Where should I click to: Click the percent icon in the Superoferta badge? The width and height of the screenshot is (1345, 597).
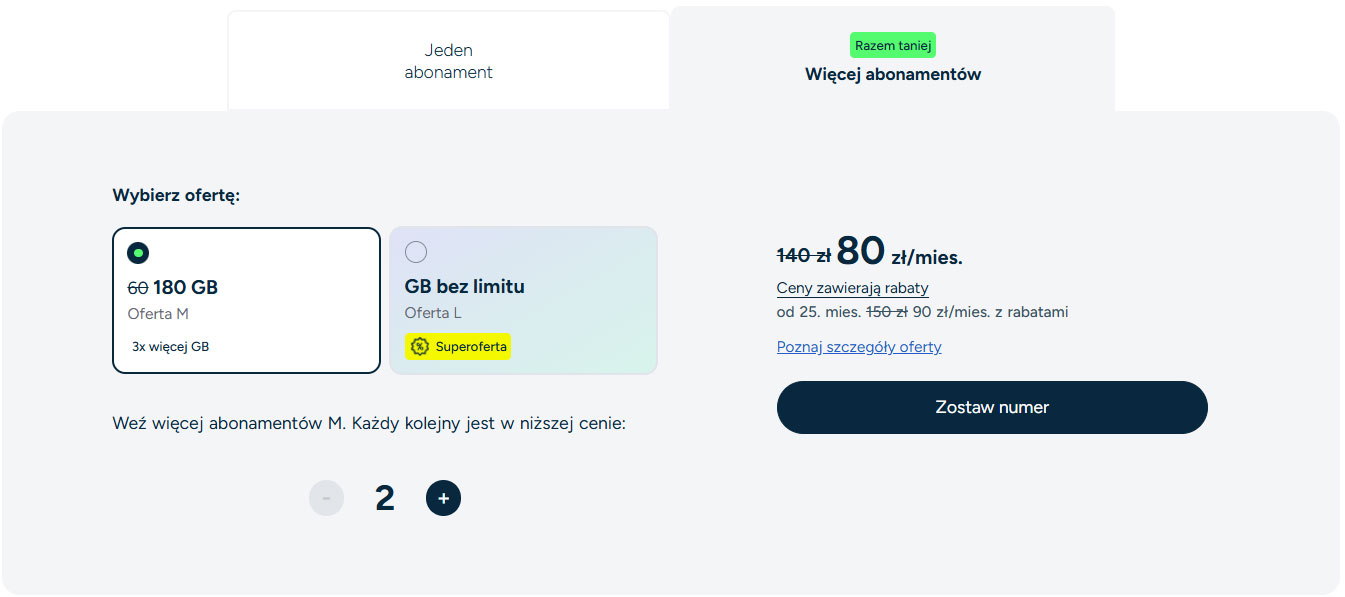point(420,347)
